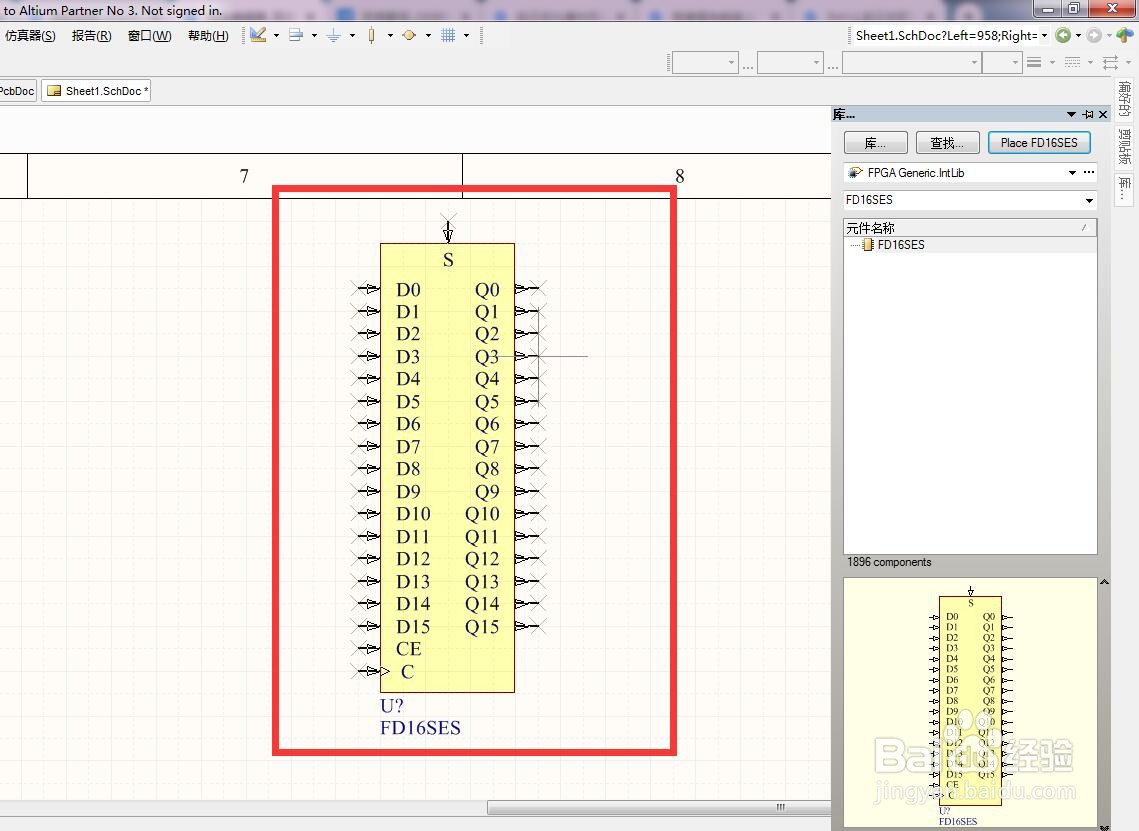Expand the digital devices dropdown arrow
The image size is (1139, 831).
390,35
